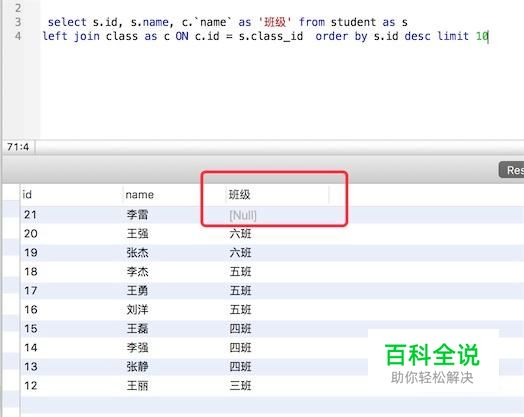Select 四班 cell in row 13
The height and width of the screenshot is (417, 524).
tap(240, 367)
